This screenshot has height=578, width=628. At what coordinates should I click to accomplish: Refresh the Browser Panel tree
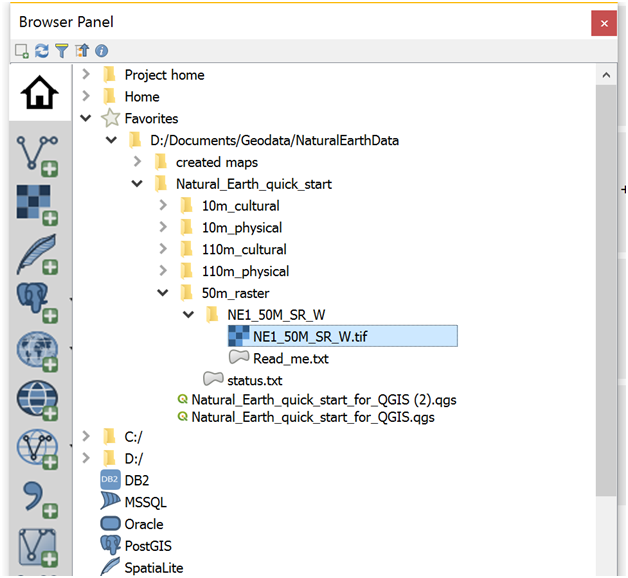(41, 50)
